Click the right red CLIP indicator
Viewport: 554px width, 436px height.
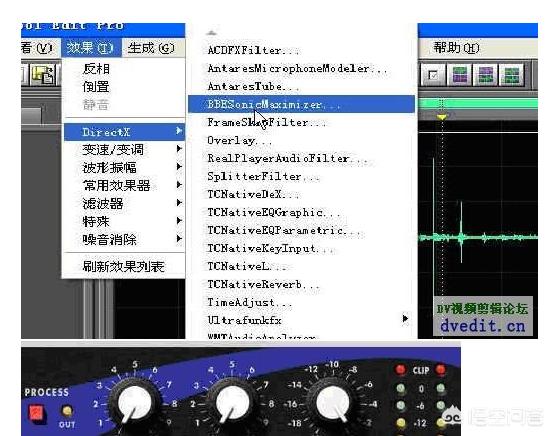coord(441,370)
